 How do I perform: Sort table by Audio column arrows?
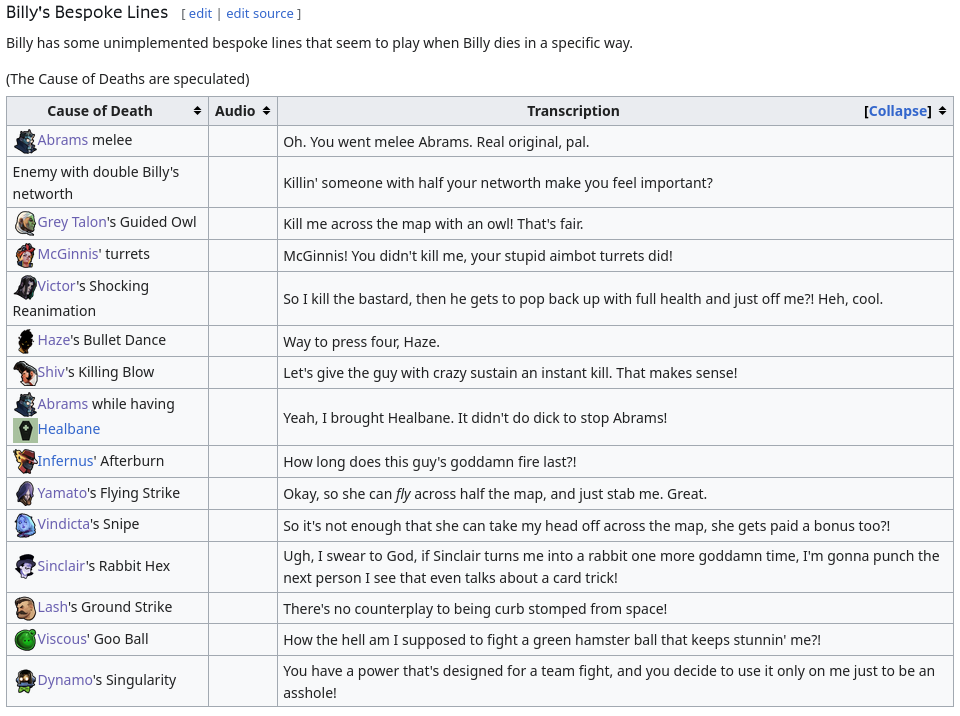[x=267, y=111]
